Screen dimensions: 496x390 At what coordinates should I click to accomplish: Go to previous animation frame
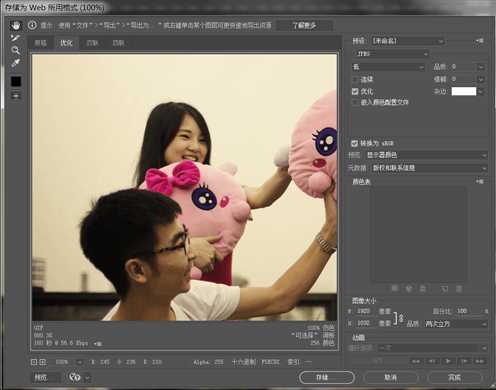coord(432,361)
